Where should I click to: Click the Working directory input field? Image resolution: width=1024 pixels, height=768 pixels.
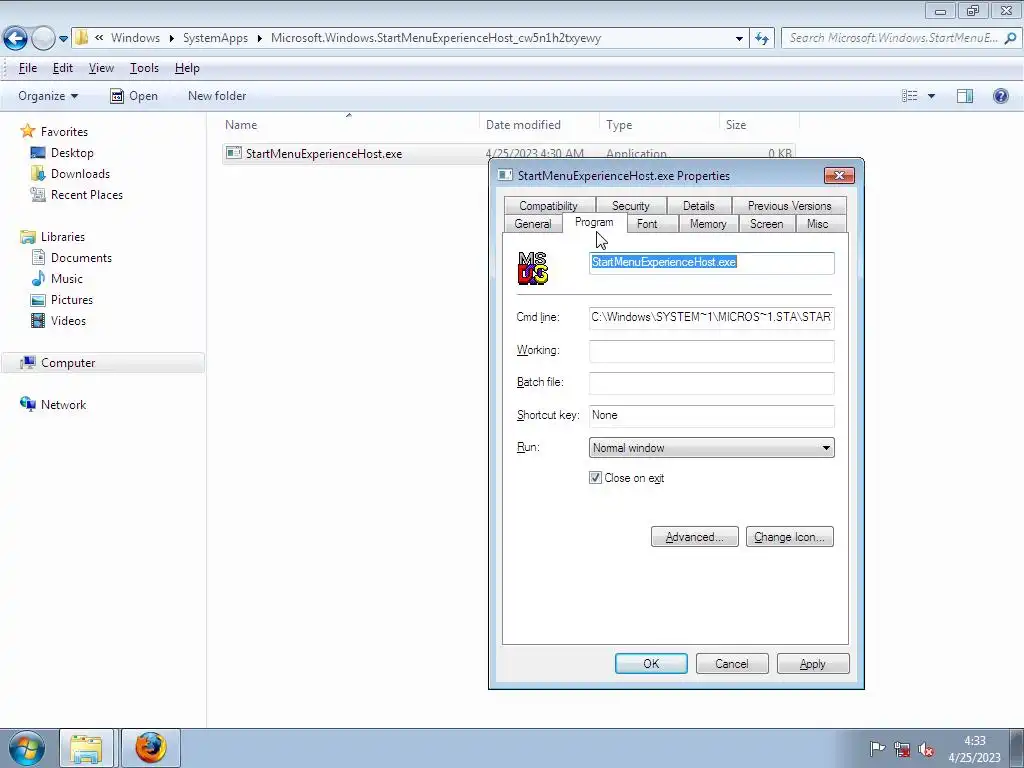(711, 351)
